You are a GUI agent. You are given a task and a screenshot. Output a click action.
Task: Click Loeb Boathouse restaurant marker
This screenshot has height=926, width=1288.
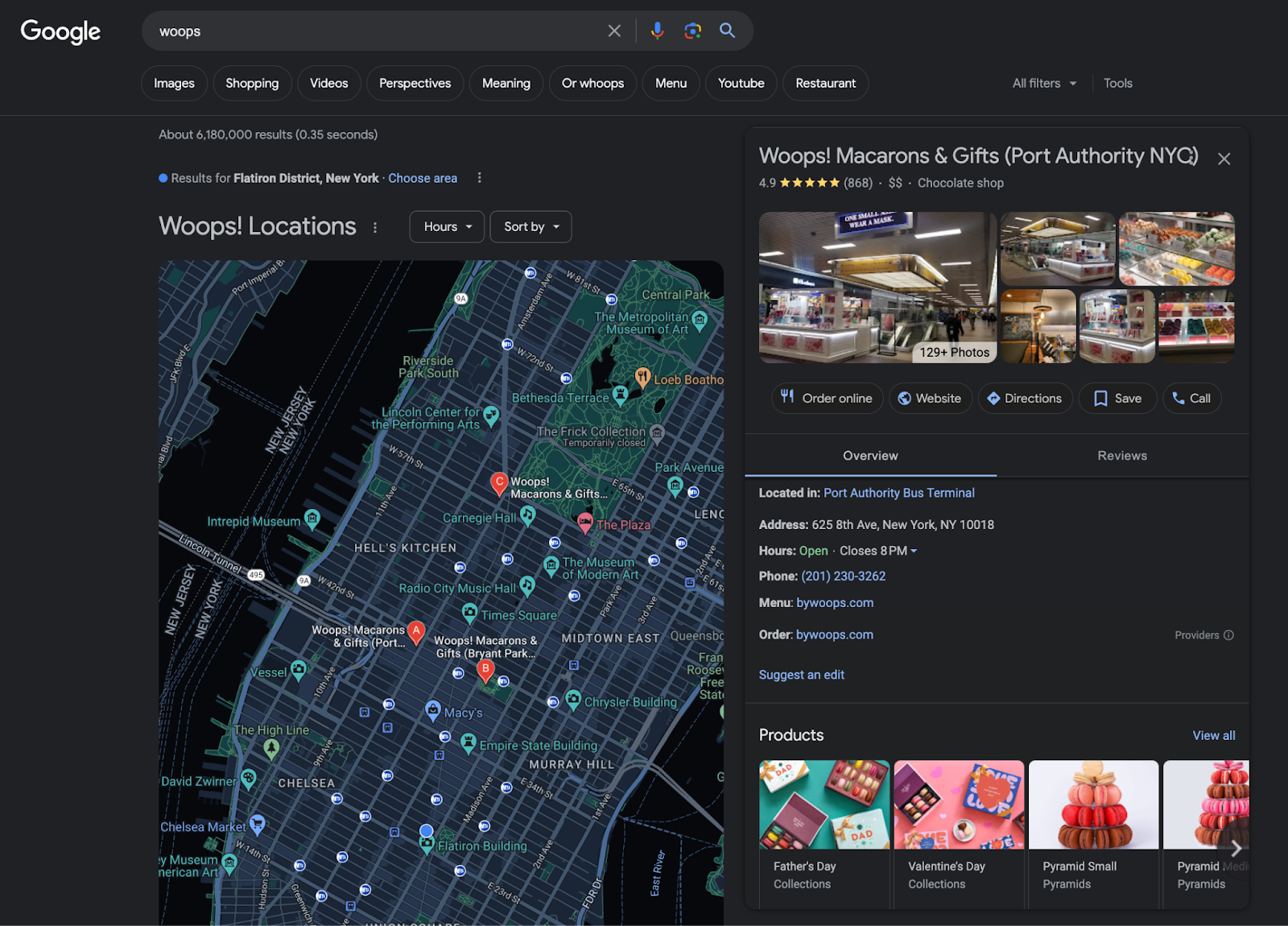point(642,377)
